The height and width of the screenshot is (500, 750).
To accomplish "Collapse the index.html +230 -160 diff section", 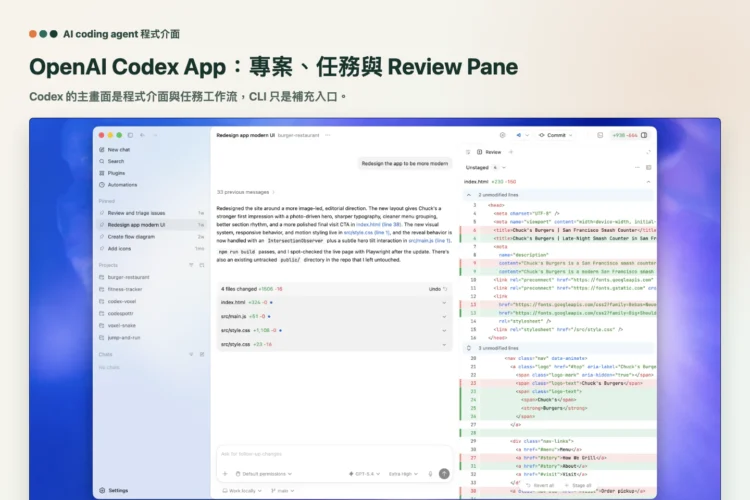I will [x=648, y=182].
